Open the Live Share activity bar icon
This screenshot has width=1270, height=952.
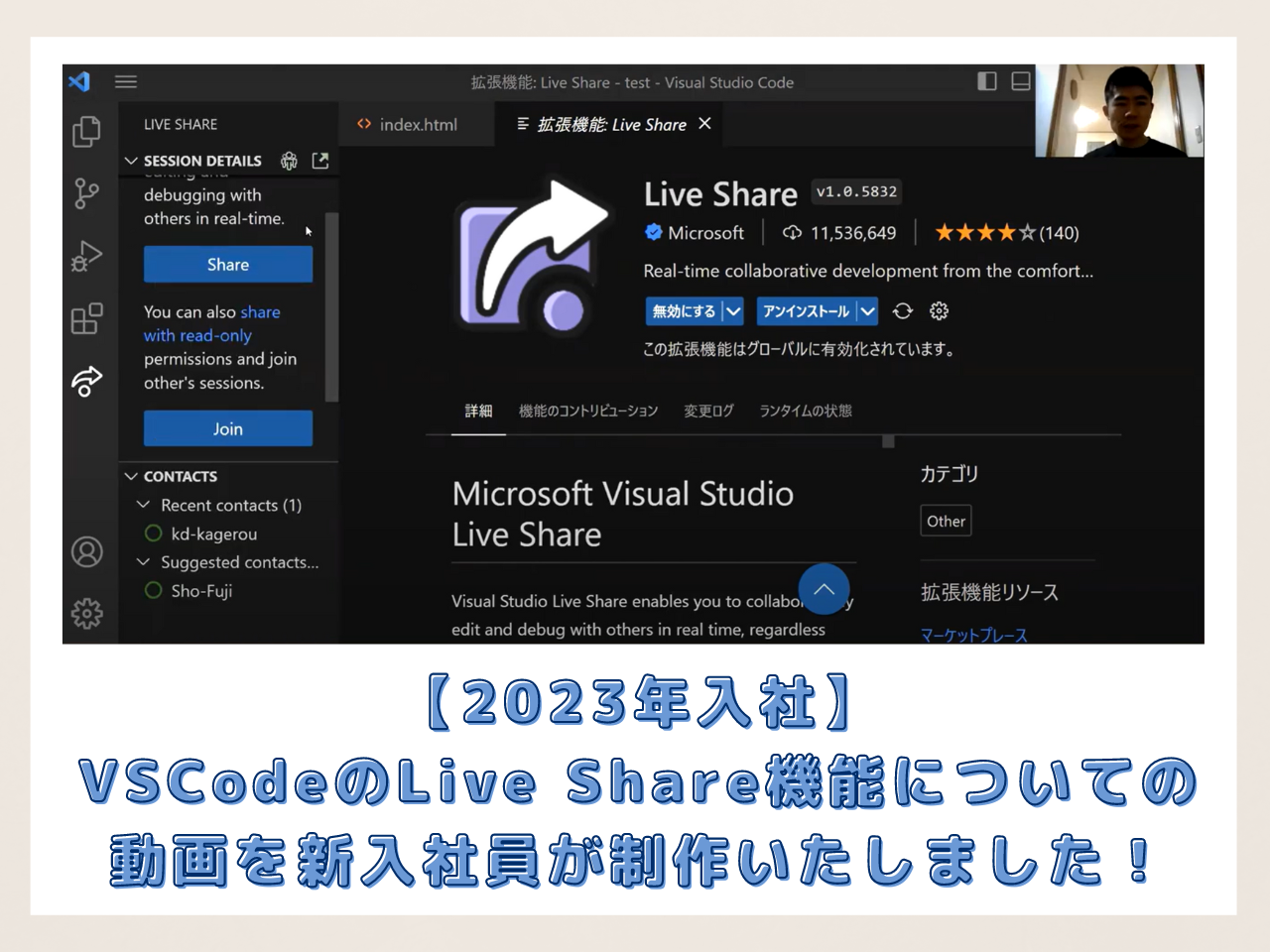point(86,381)
